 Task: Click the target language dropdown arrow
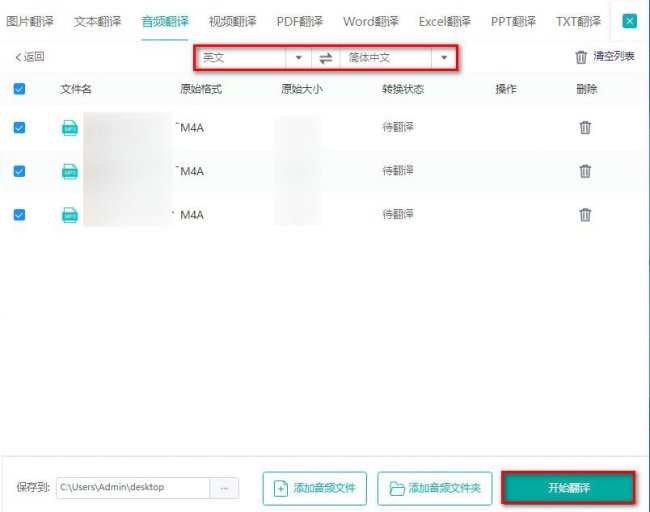click(x=444, y=57)
